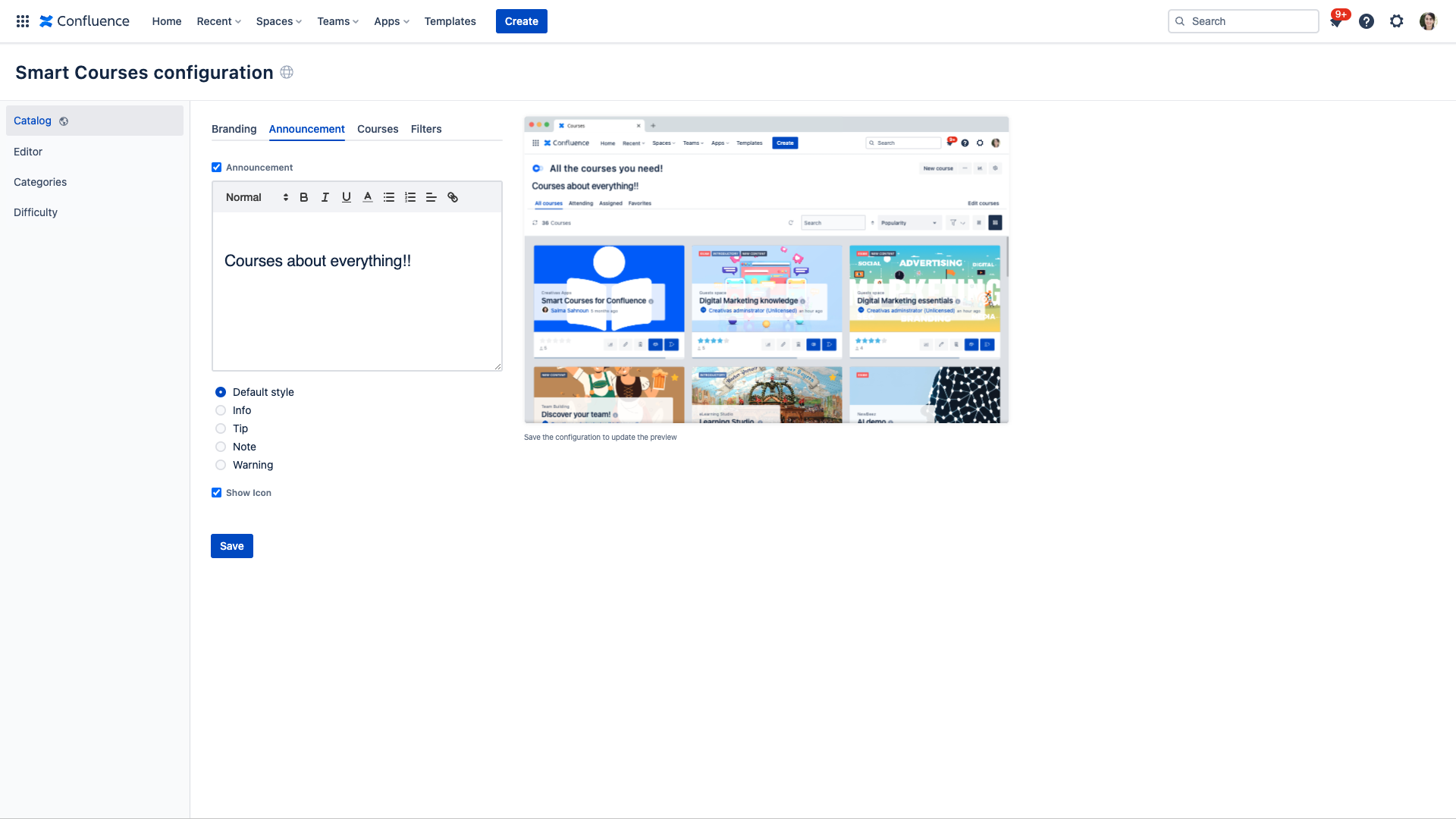
Task: Open the Categories sidebar section
Action: tap(95, 182)
